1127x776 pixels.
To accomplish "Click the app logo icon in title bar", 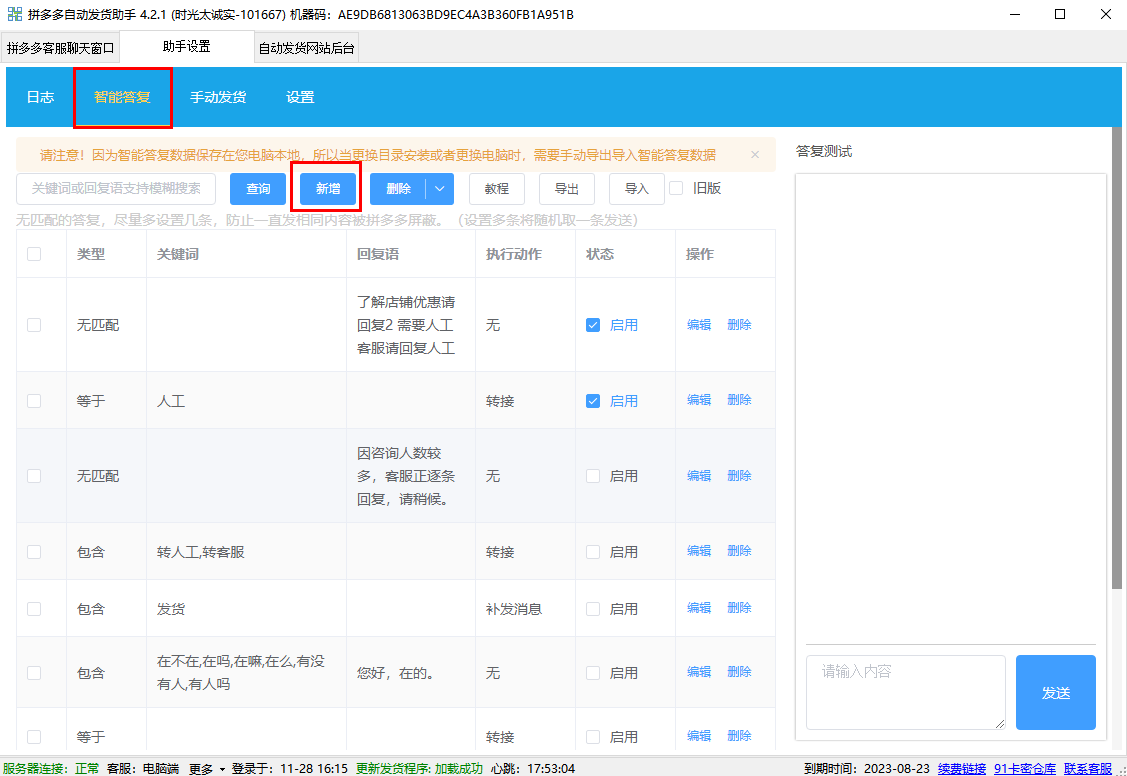I will point(14,14).
